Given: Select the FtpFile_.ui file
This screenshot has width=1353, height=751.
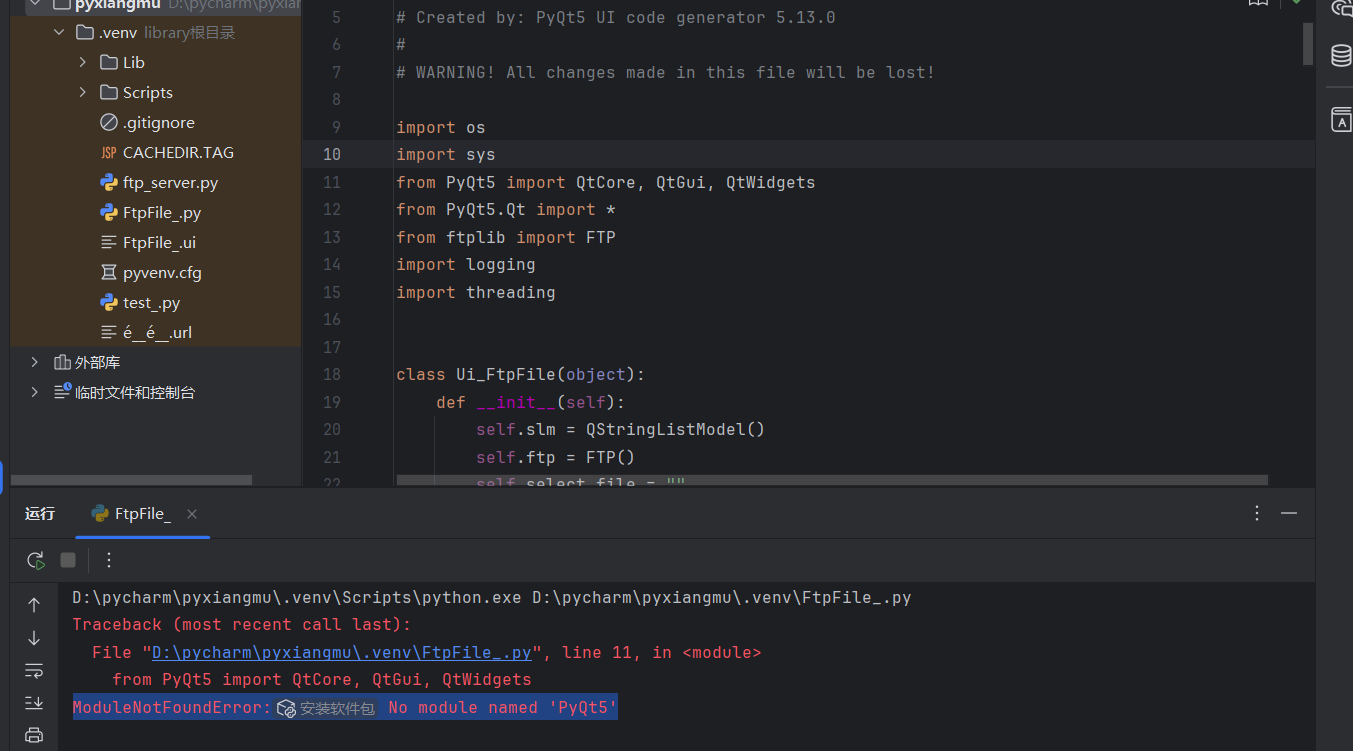Looking at the screenshot, I should 155,242.
